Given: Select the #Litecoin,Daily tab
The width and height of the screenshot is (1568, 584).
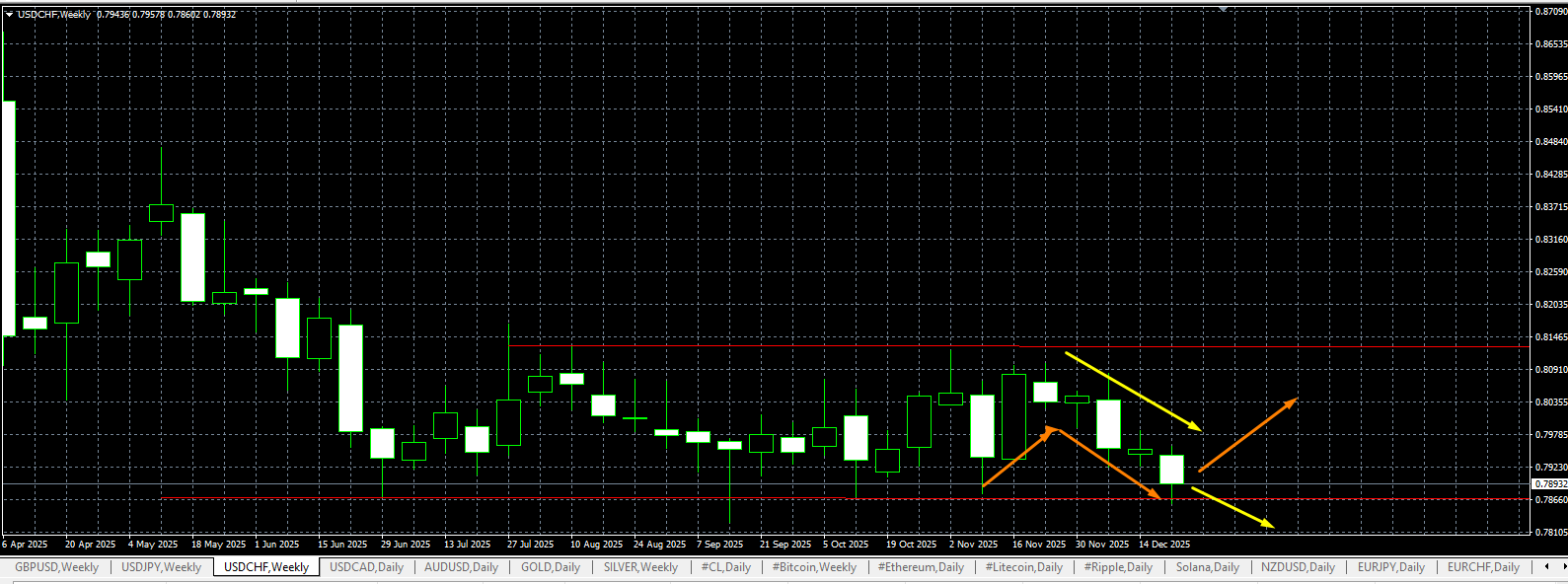Looking at the screenshot, I should tap(1024, 567).
